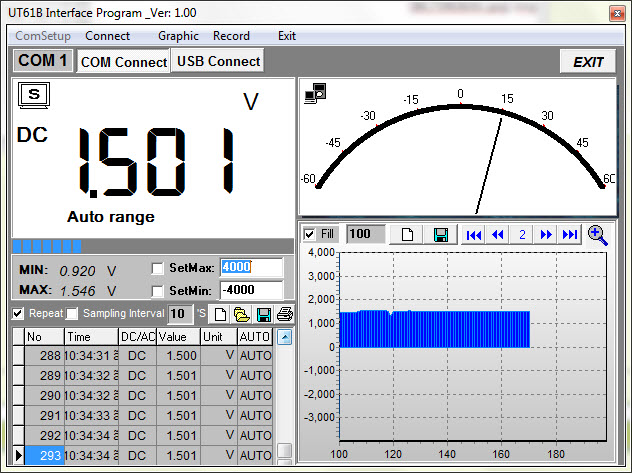Open the Record menu
The width and height of the screenshot is (632, 473).
pyautogui.click(x=231, y=36)
